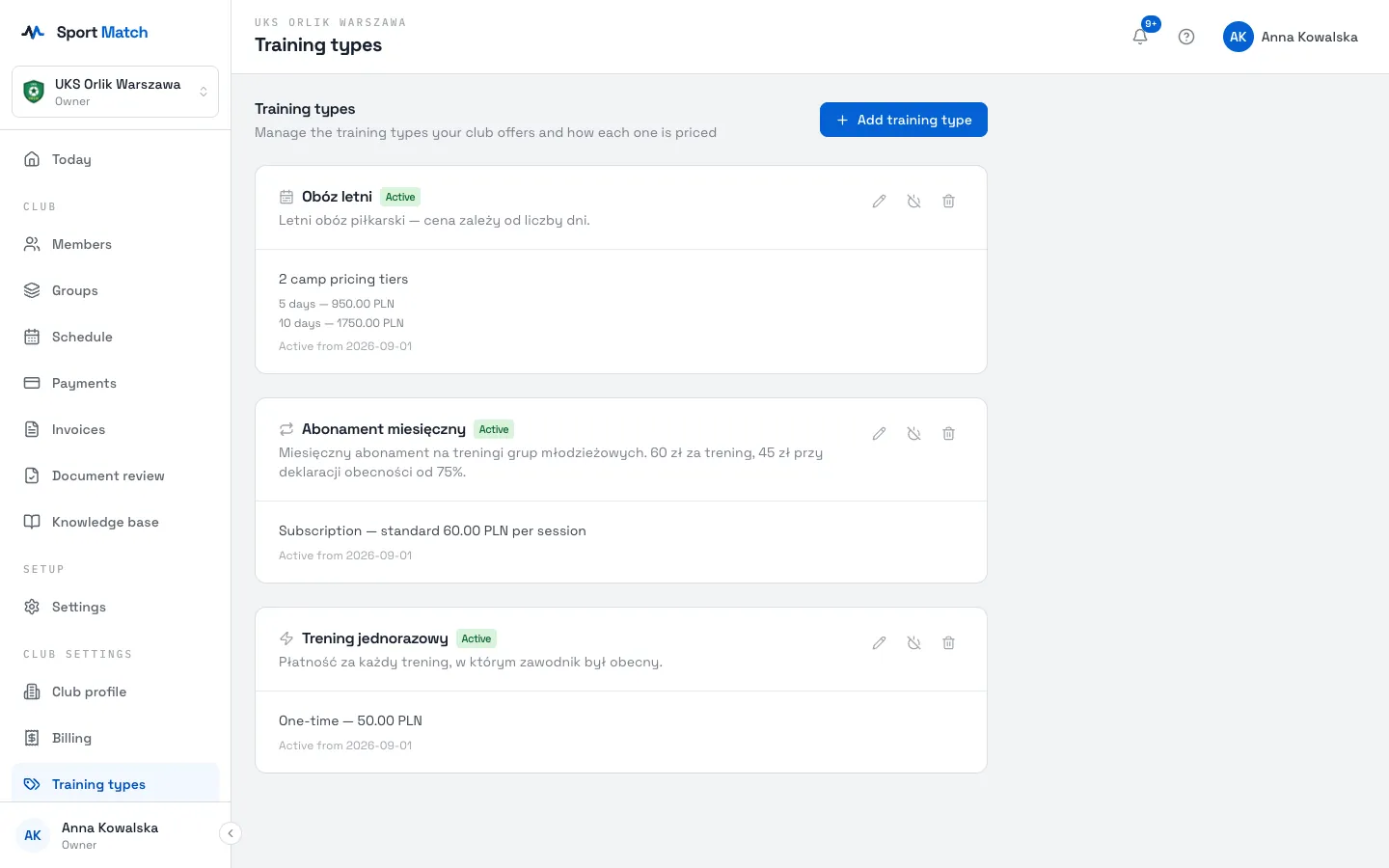1389x868 pixels.
Task: Open the Schedule page
Action: click(x=115, y=337)
